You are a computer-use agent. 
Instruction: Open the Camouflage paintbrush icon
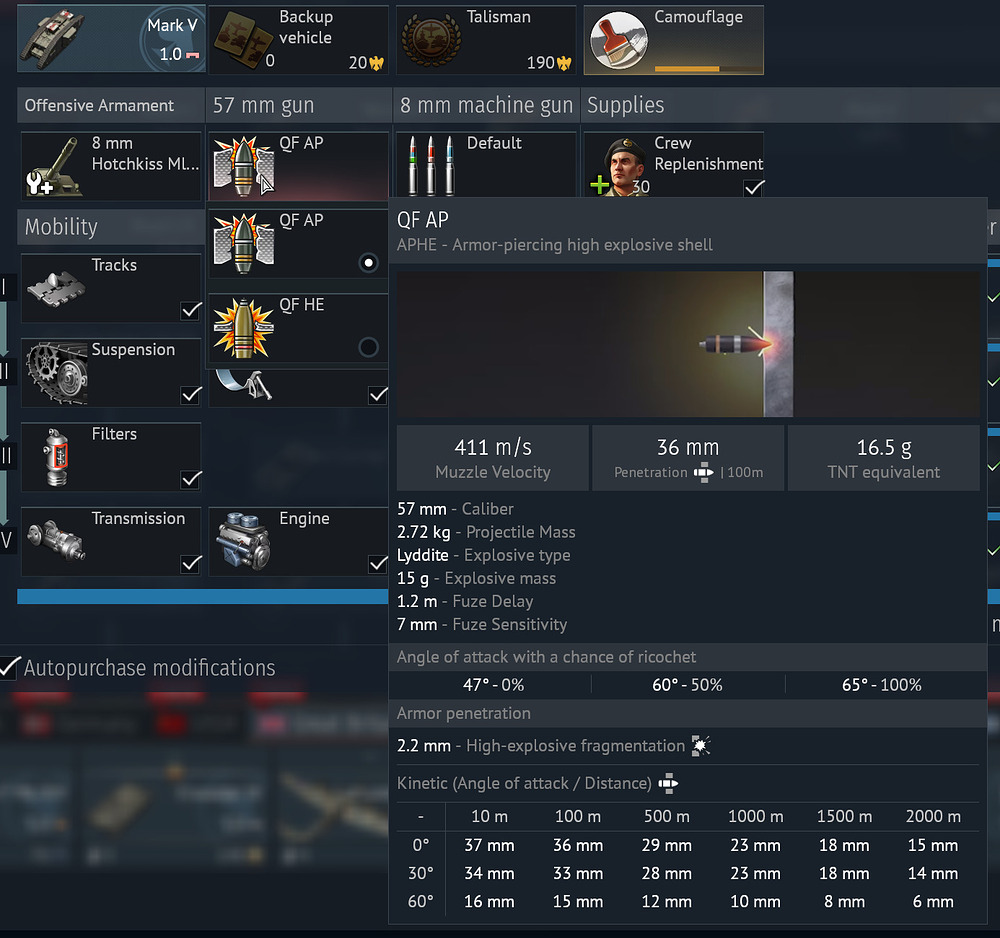618,40
